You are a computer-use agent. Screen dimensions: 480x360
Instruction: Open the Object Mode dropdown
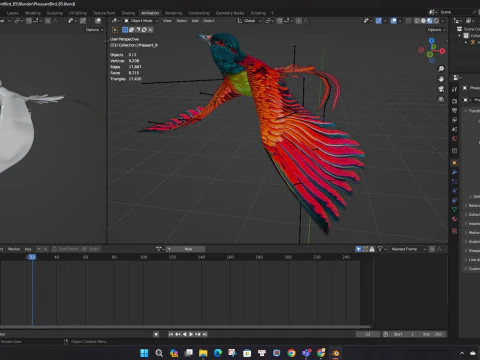point(141,21)
